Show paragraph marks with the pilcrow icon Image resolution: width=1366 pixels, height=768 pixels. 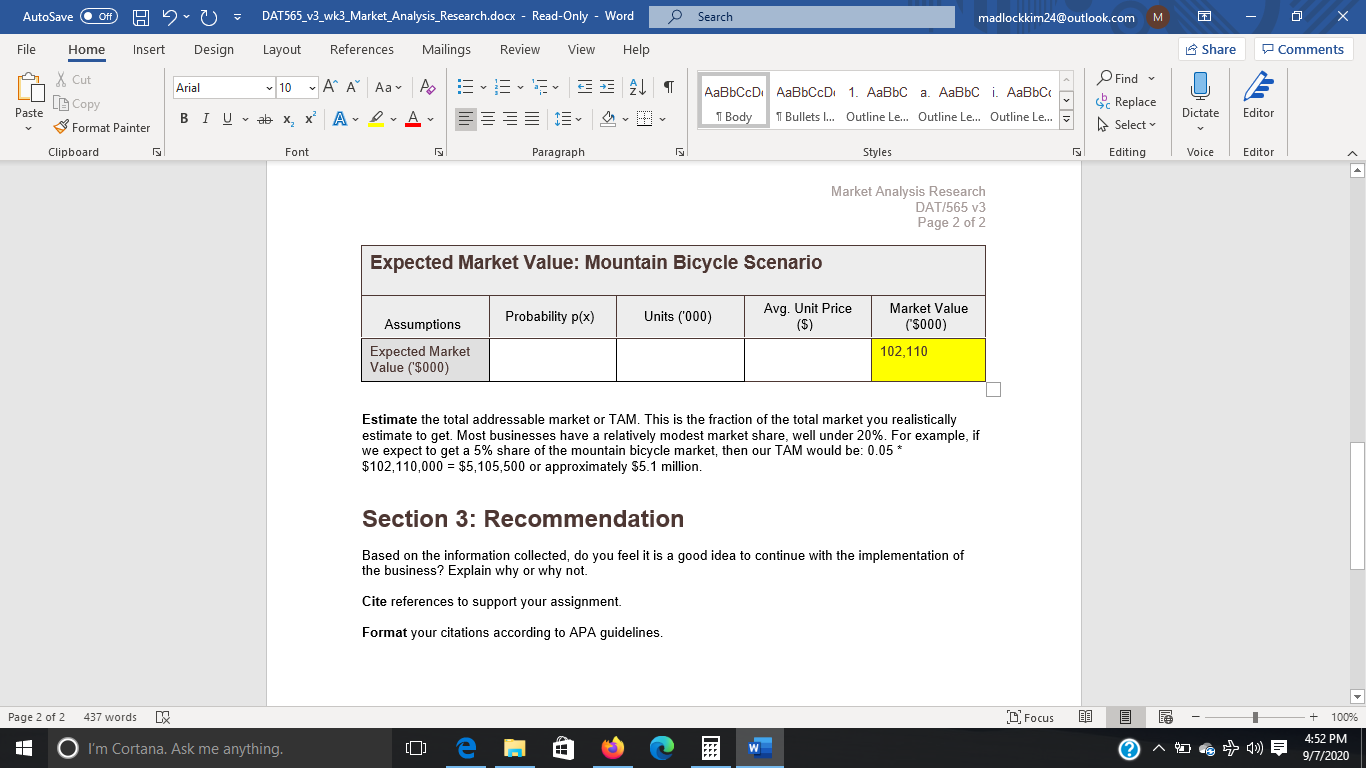pos(667,88)
